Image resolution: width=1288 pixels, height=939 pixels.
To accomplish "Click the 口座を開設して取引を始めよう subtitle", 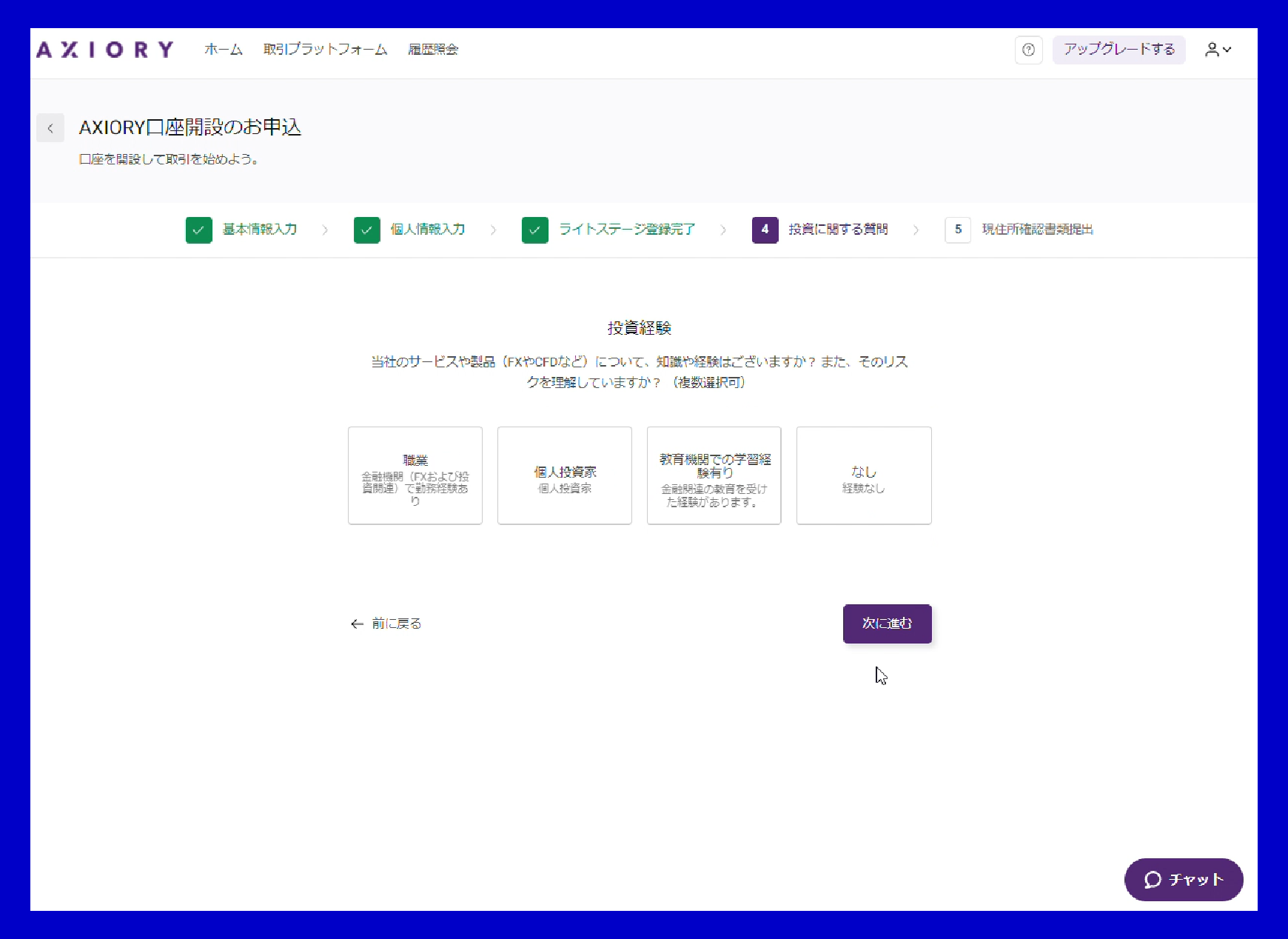I will [x=169, y=159].
